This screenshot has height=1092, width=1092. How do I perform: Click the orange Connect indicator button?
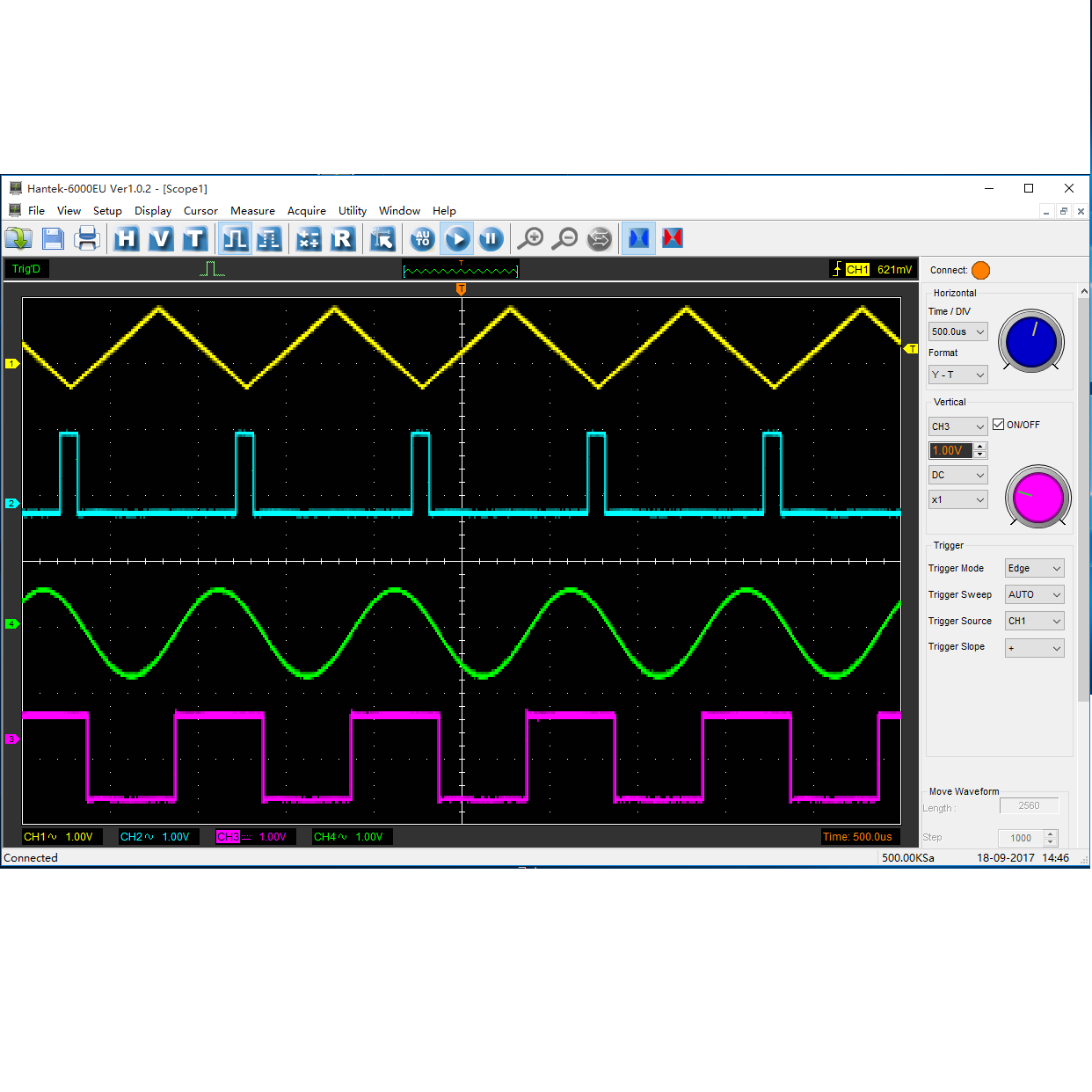coord(980,270)
